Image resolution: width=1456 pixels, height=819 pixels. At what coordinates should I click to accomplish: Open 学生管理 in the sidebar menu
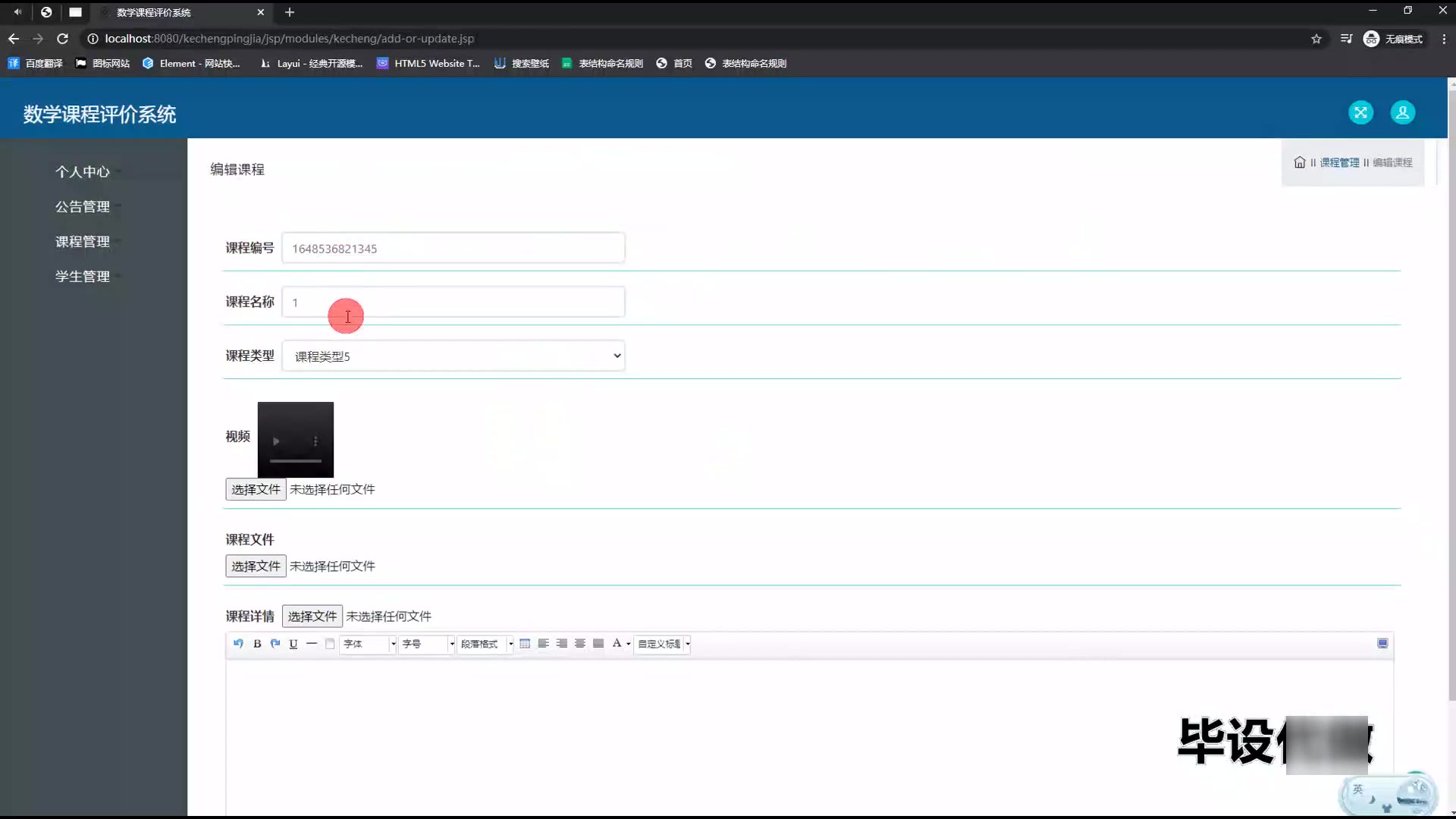83,276
